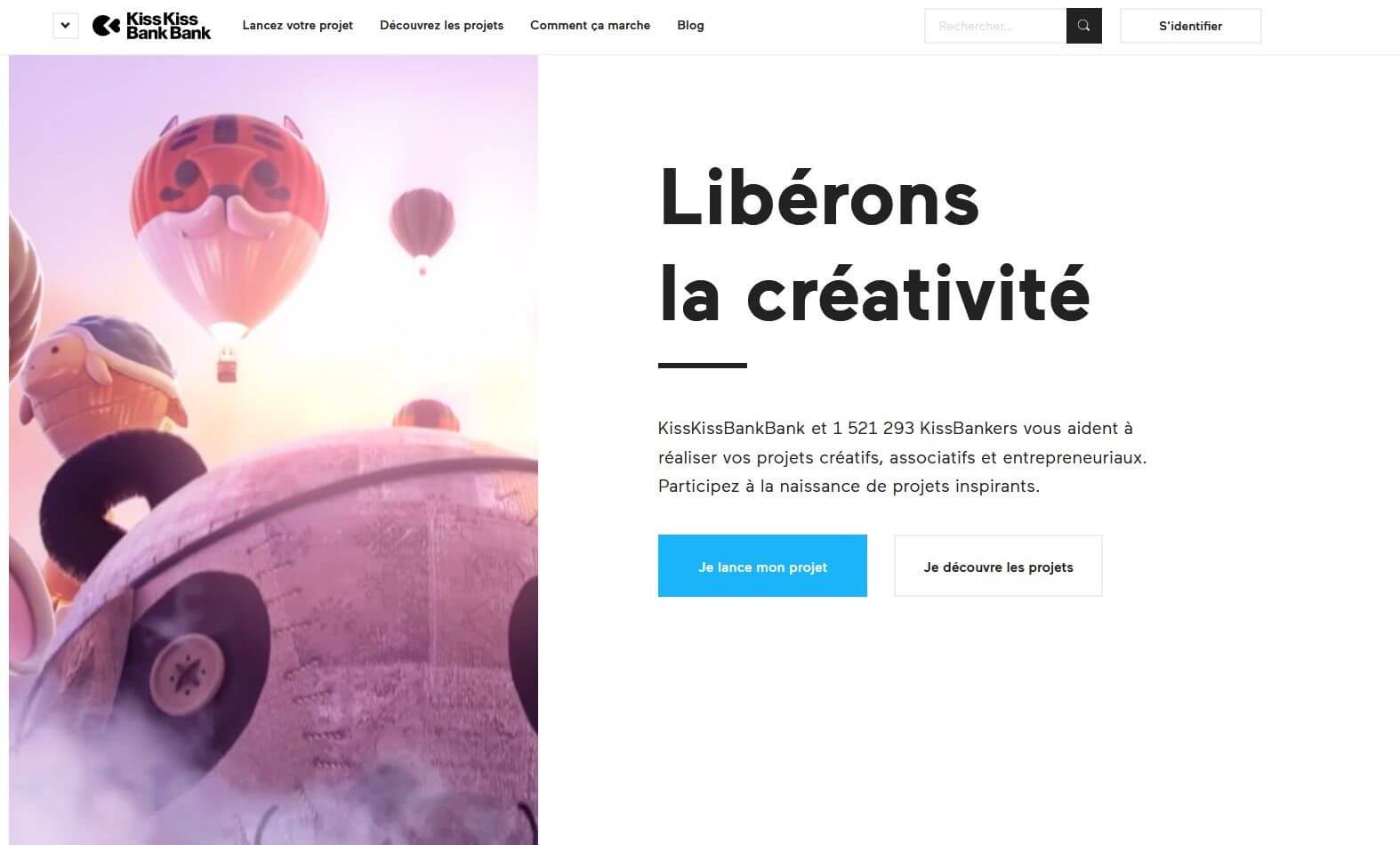Viewport: 1400px width, 845px height.
Task: Click the small distant balloon in the sky
Action: tap(422, 228)
